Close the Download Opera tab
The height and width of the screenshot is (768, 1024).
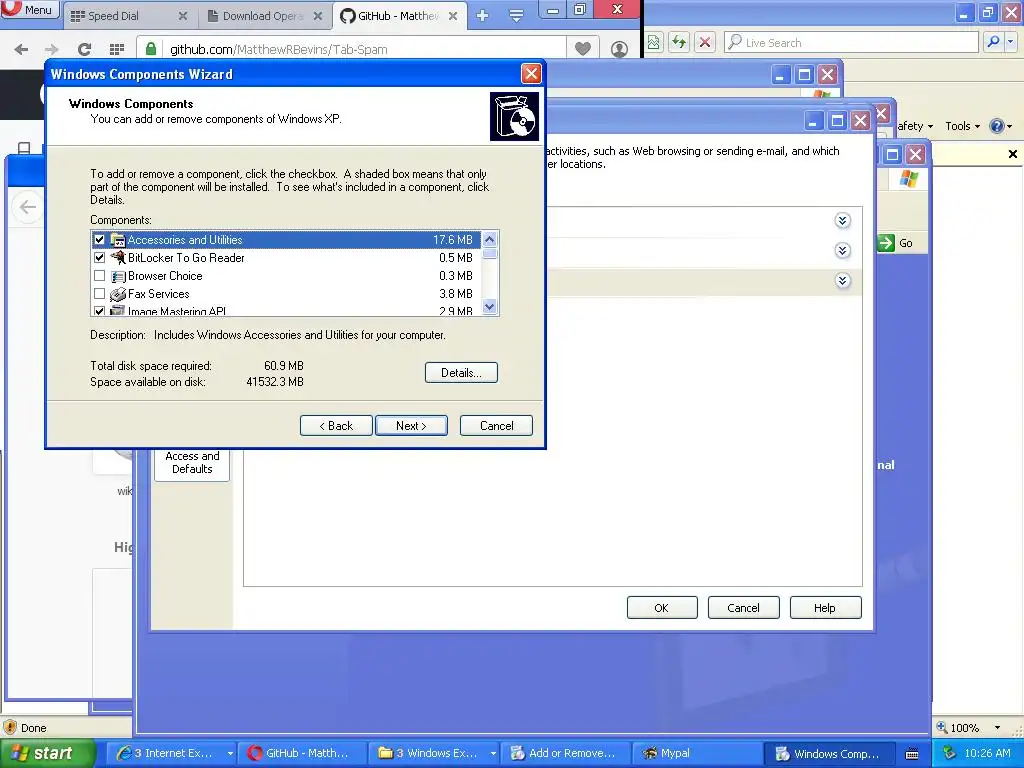tap(317, 16)
